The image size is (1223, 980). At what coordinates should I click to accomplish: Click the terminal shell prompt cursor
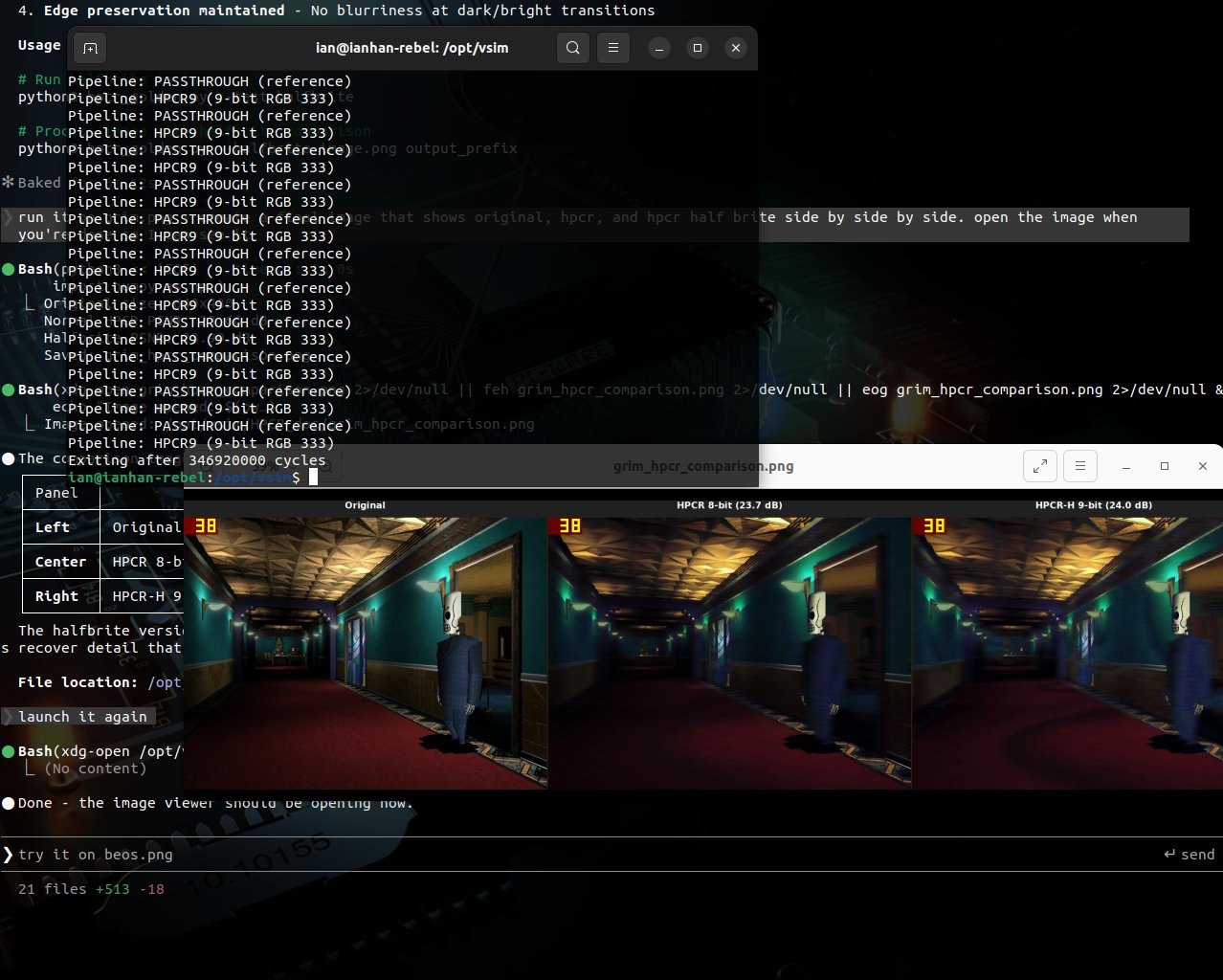pyautogui.click(x=313, y=477)
